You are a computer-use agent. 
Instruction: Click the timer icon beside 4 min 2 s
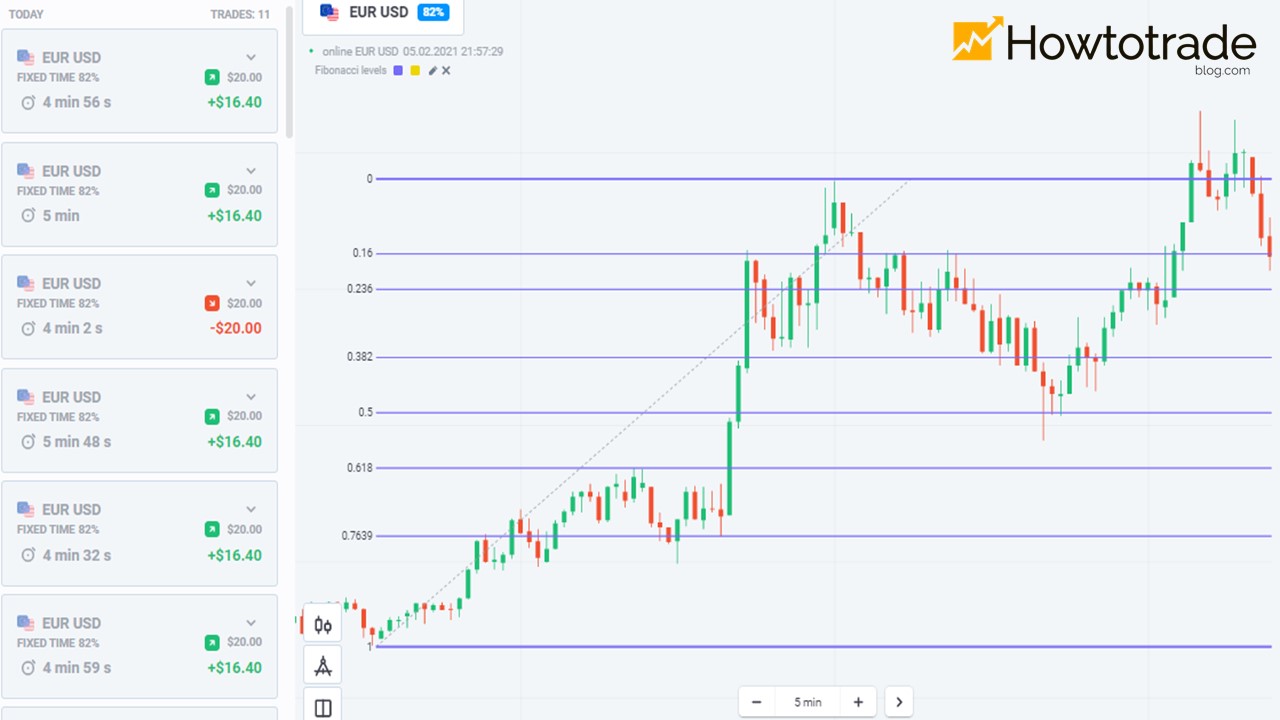(x=28, y=328)
